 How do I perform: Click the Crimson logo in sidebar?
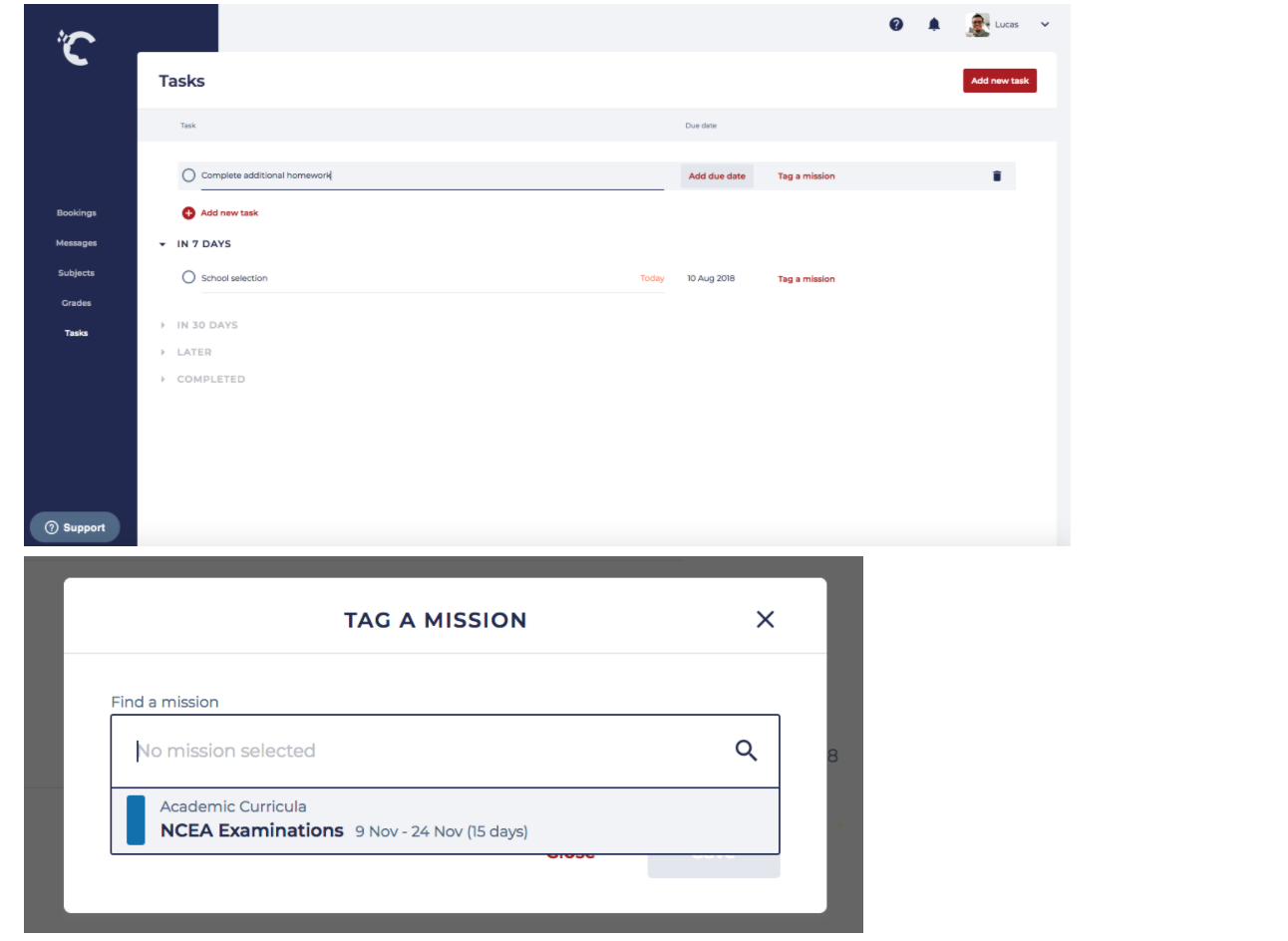coord(76,47)
